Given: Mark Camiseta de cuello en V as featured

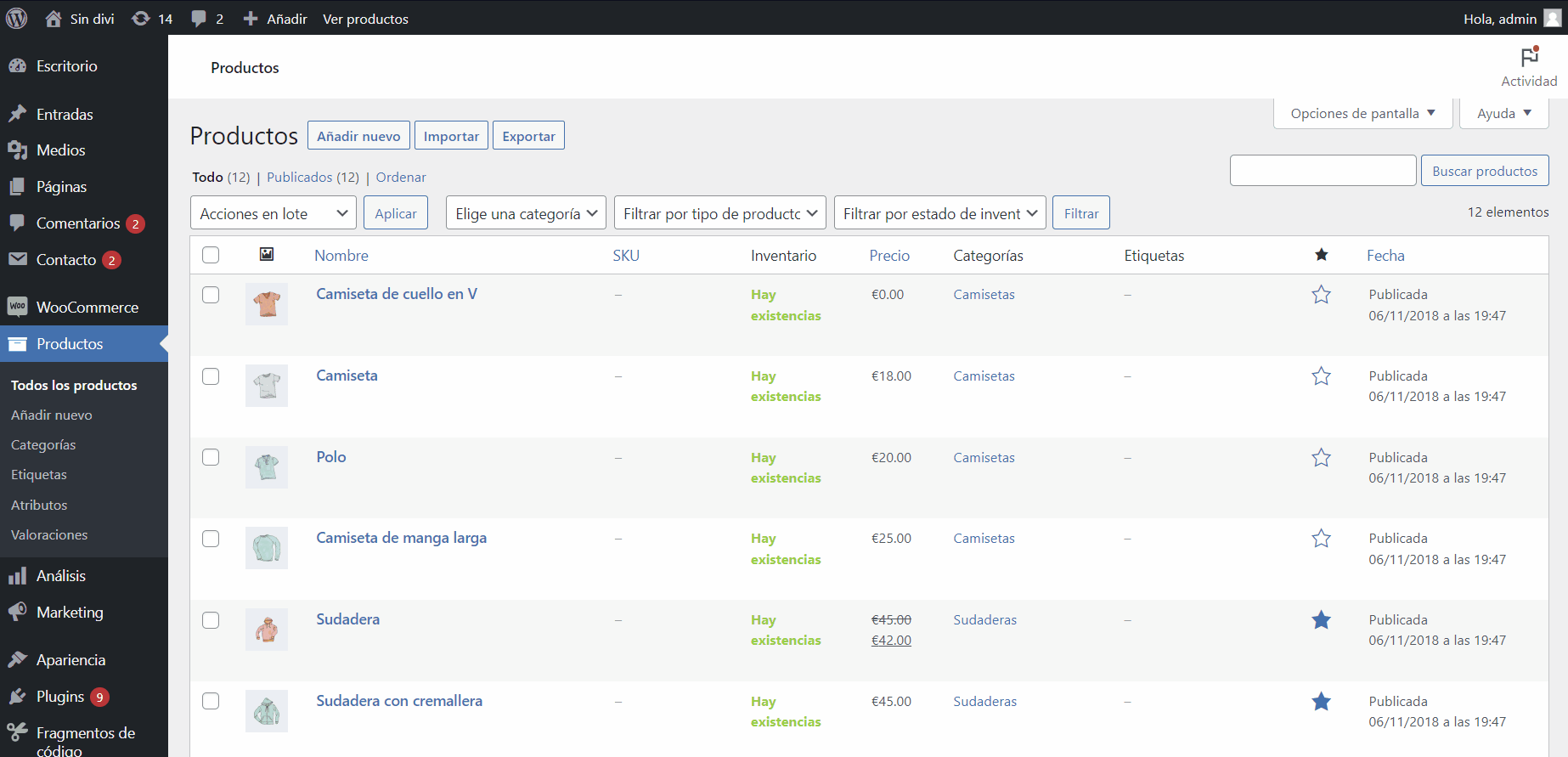Looking at the screenshot, I should (1321, 295).
